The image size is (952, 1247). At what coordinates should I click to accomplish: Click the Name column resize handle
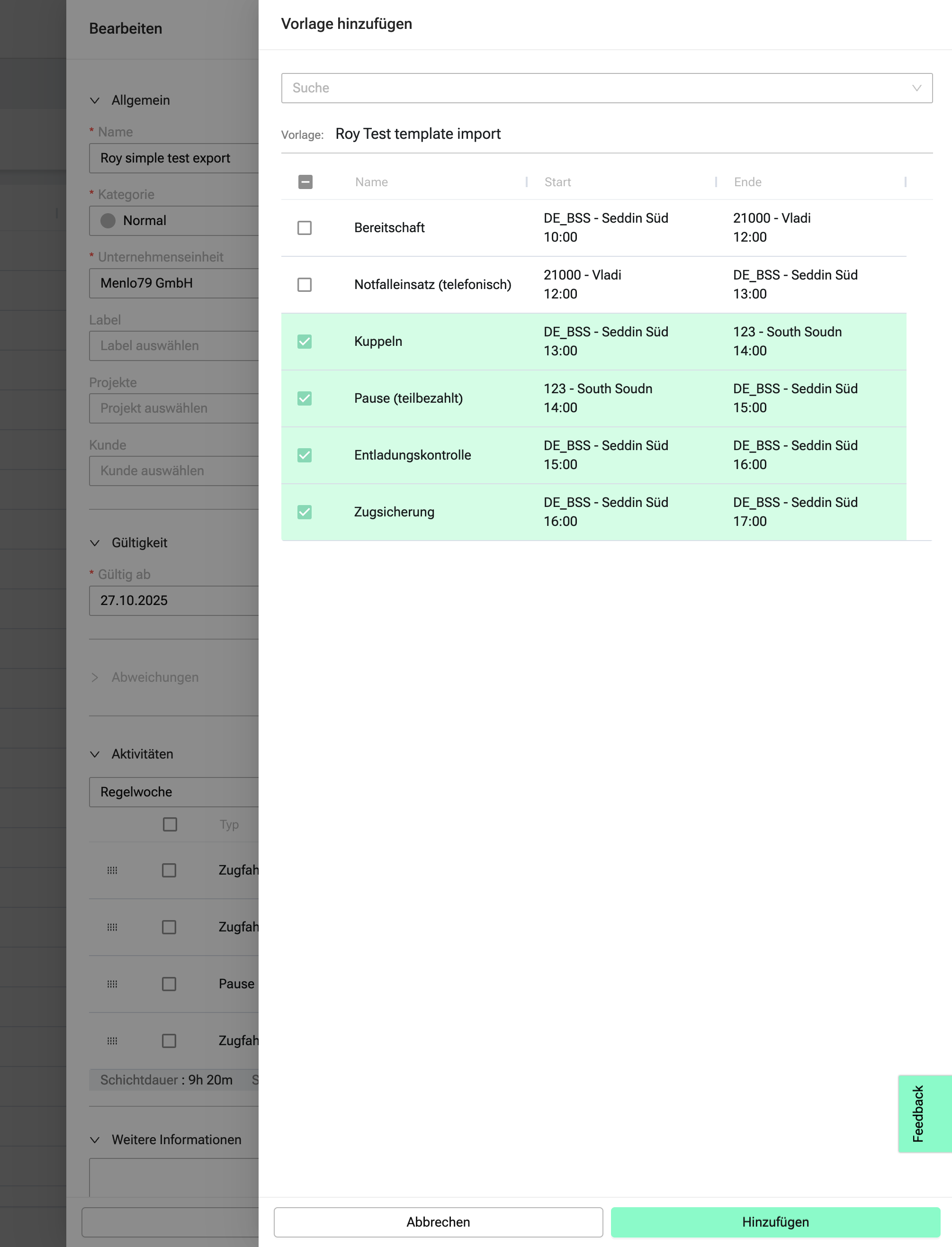(x=526, y=182)
